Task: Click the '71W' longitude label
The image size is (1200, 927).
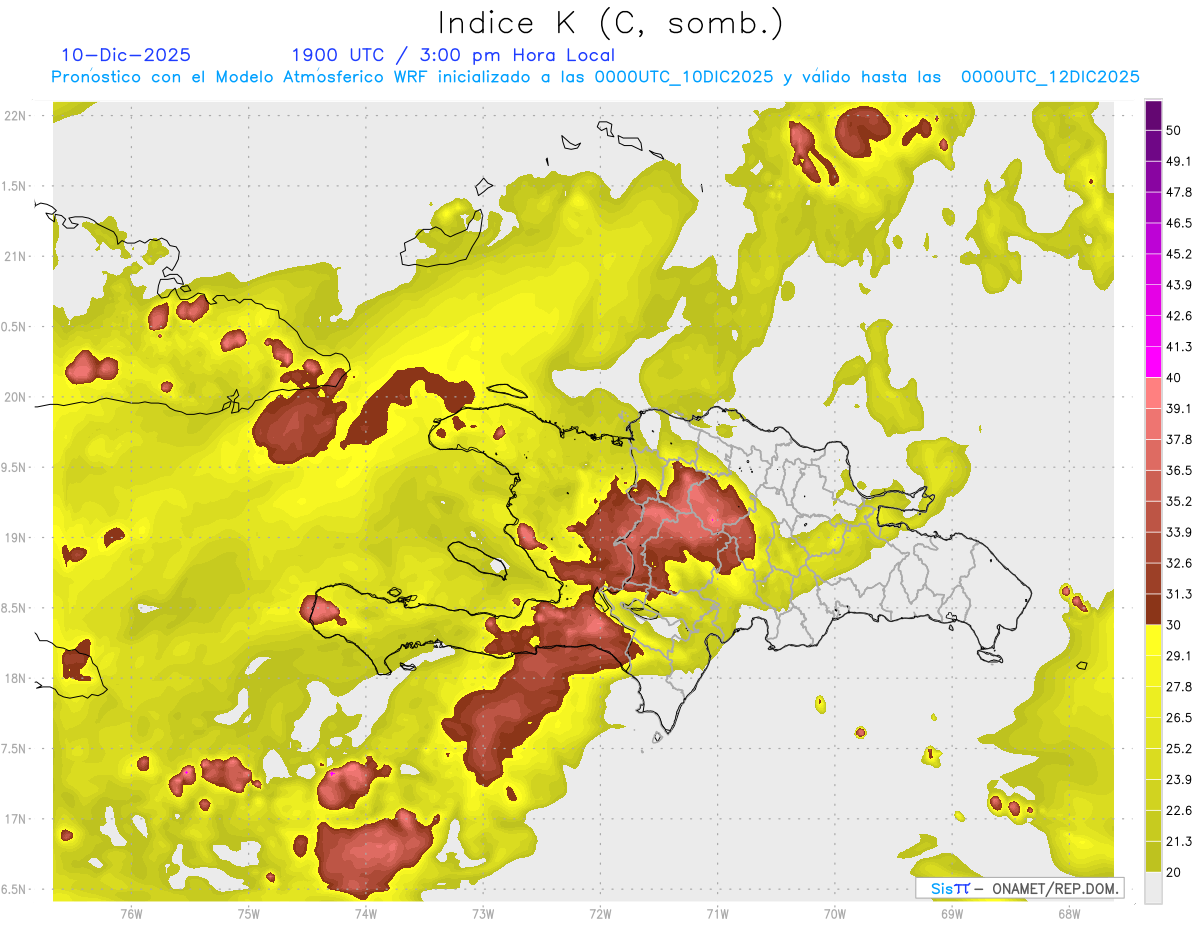Action: click(717, 913)
